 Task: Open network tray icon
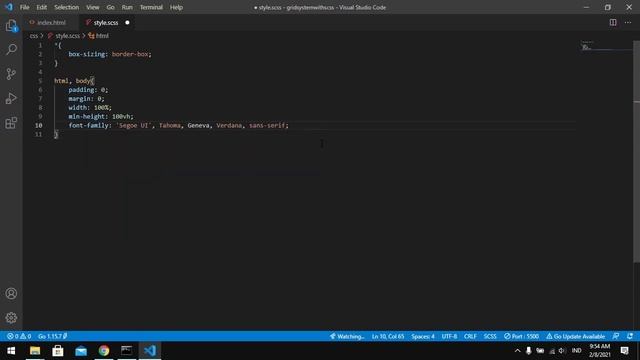pos(552,351)
